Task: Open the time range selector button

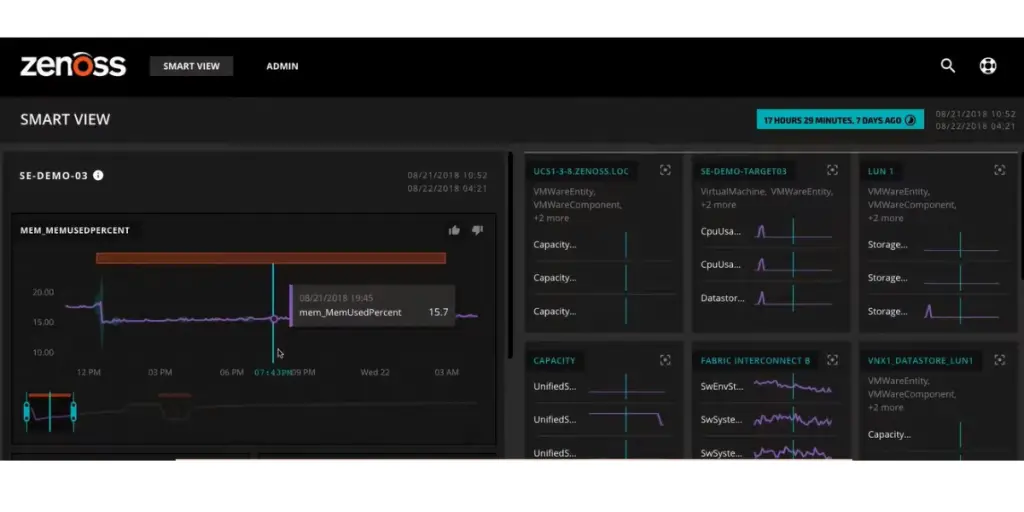Action: pyautogui.click(x=840, y=120)
